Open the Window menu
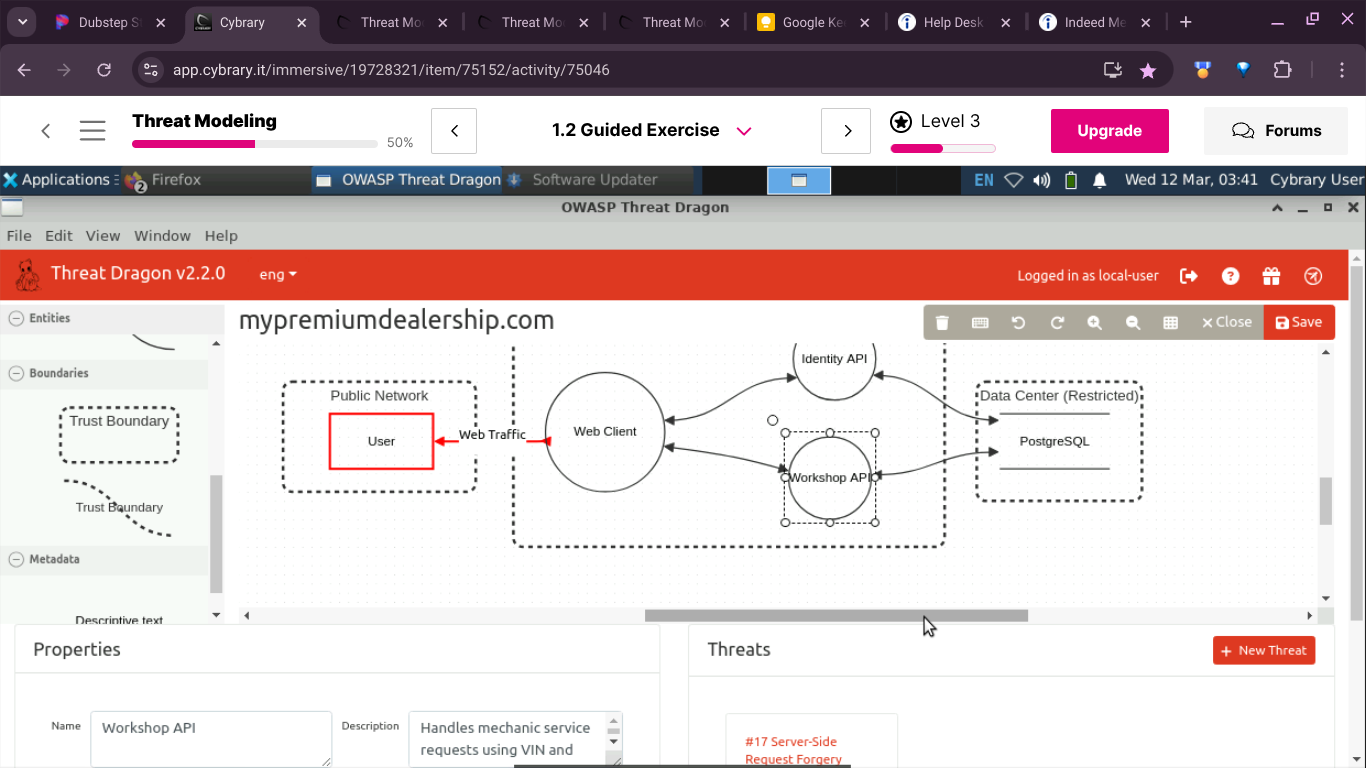 tap(162, 236)
